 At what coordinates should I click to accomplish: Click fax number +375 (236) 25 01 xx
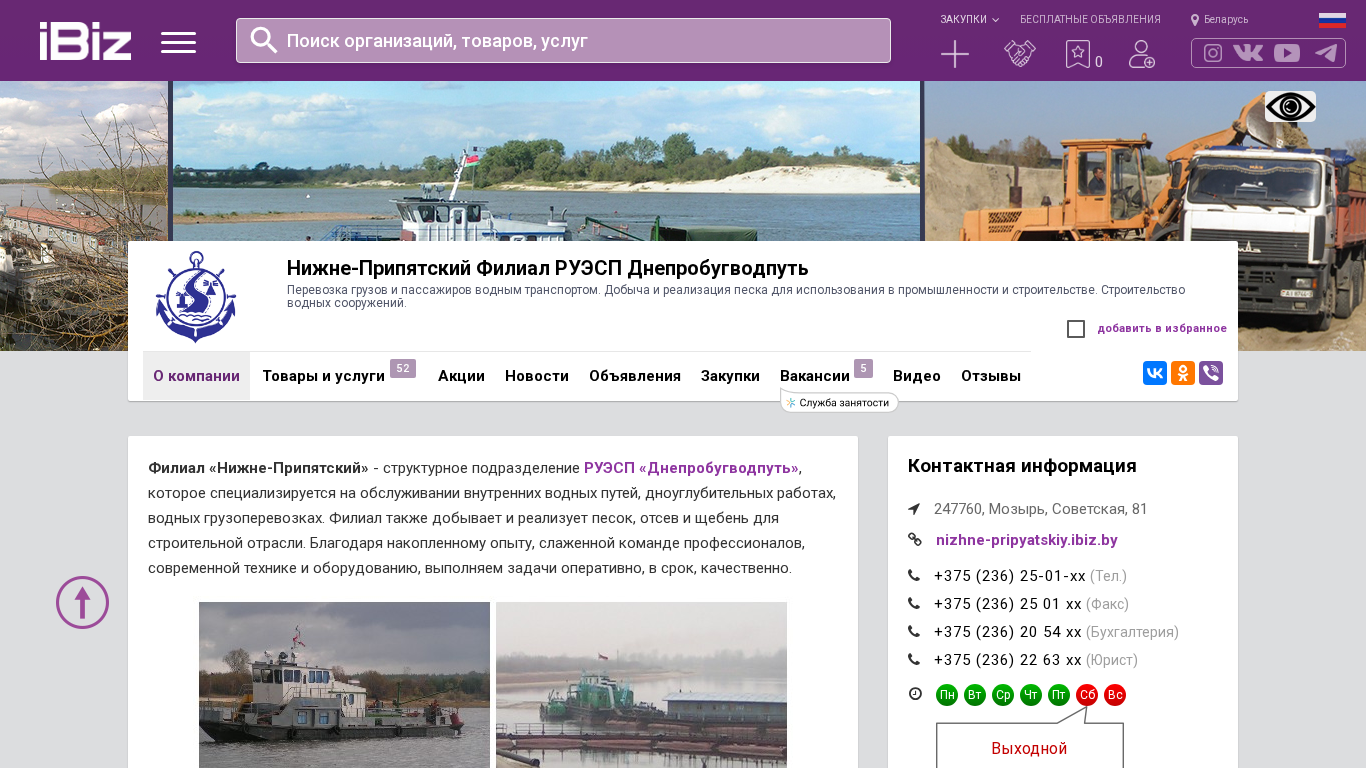1008,604
